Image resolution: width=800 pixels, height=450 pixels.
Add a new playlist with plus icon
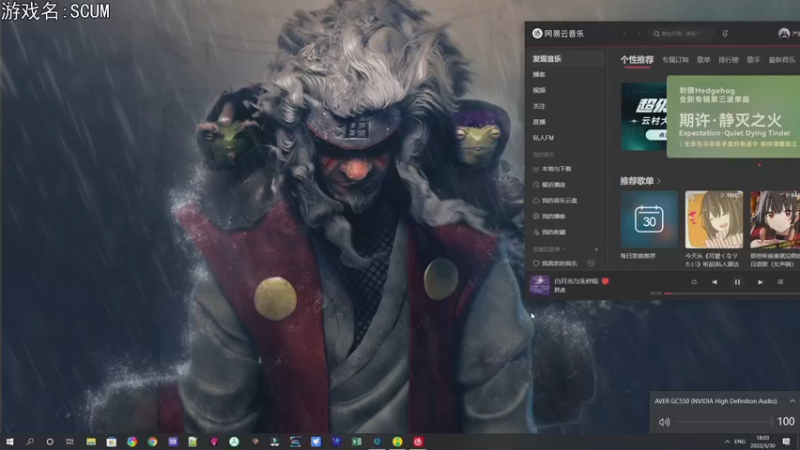click(x=596, y=249)
